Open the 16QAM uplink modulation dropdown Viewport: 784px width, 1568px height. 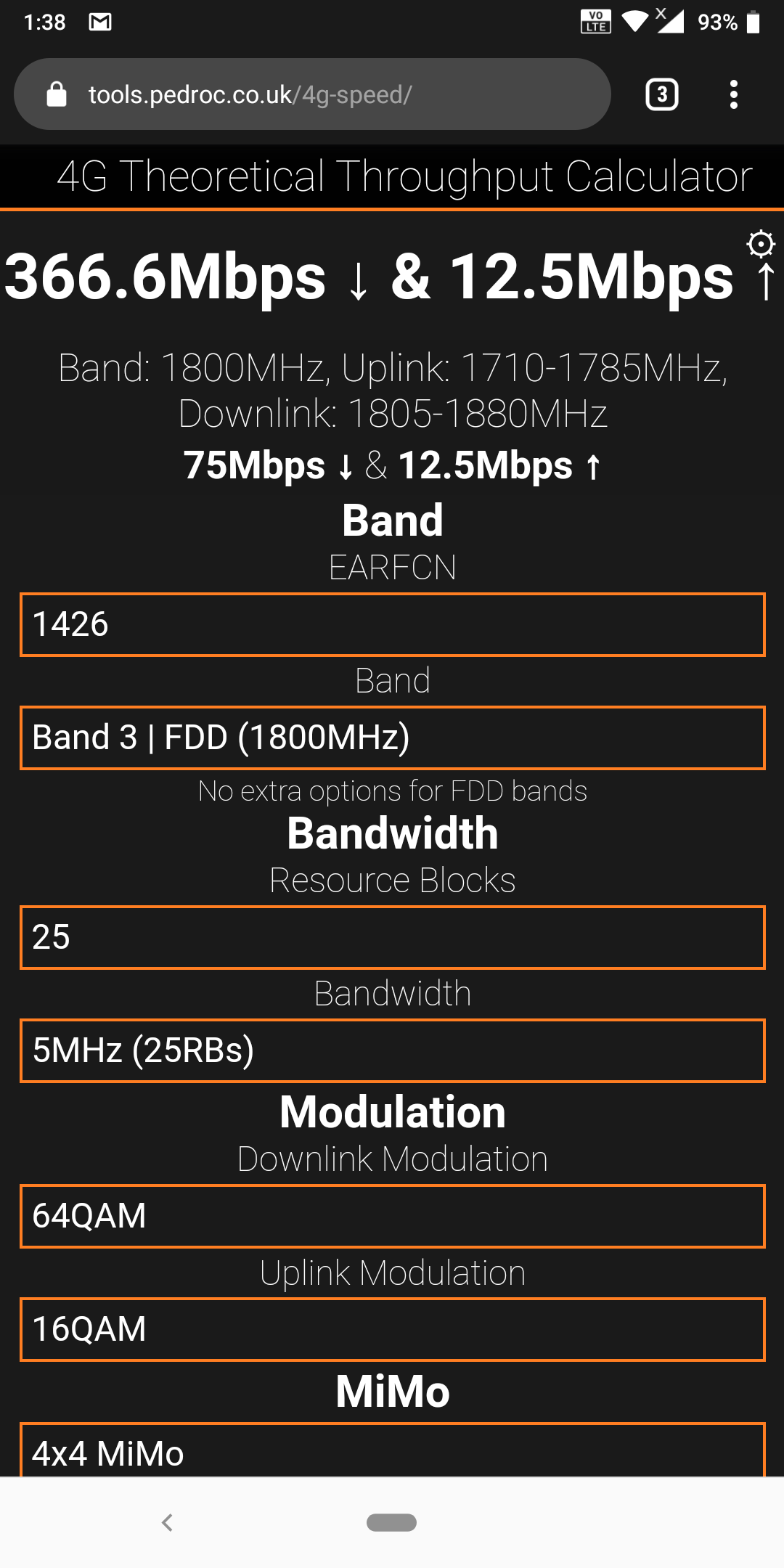392,1329
